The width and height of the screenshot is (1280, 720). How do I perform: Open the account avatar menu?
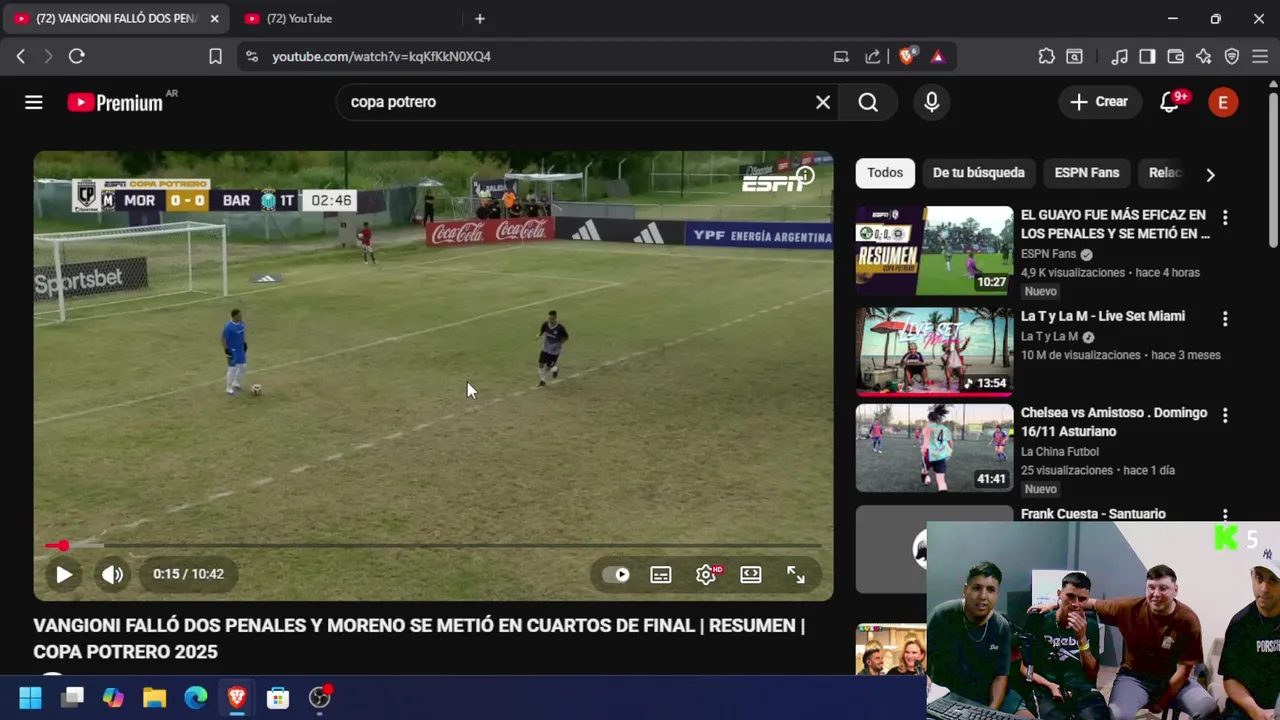[1223, 102]
